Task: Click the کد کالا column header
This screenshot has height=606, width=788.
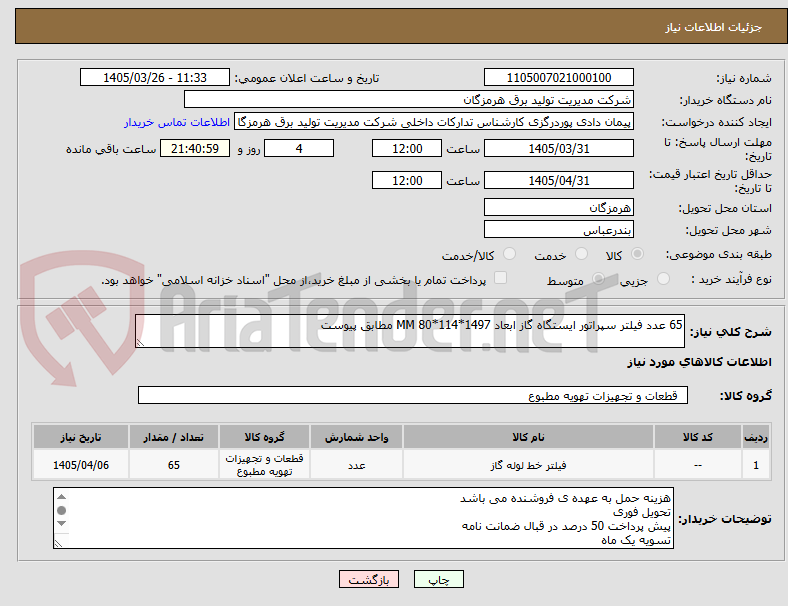Action: click(698, 437)
